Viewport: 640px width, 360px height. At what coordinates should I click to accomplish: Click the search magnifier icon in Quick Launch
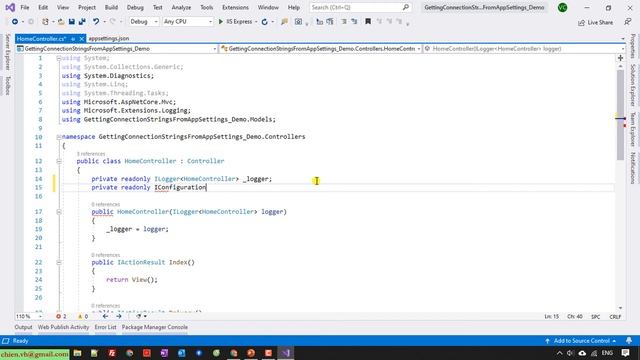405,7
